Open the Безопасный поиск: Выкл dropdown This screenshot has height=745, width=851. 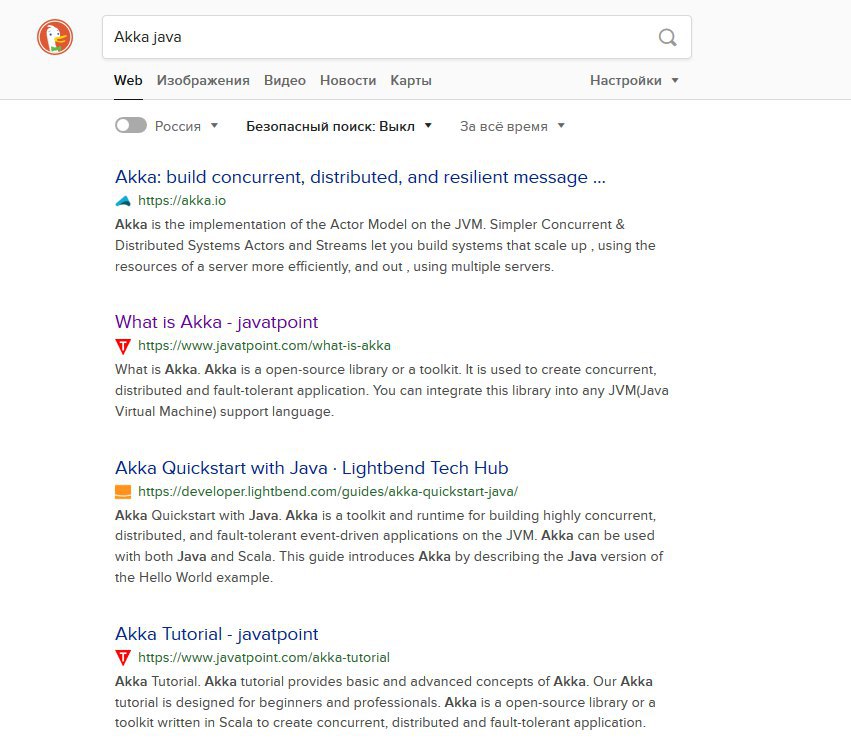click(339, 126)
